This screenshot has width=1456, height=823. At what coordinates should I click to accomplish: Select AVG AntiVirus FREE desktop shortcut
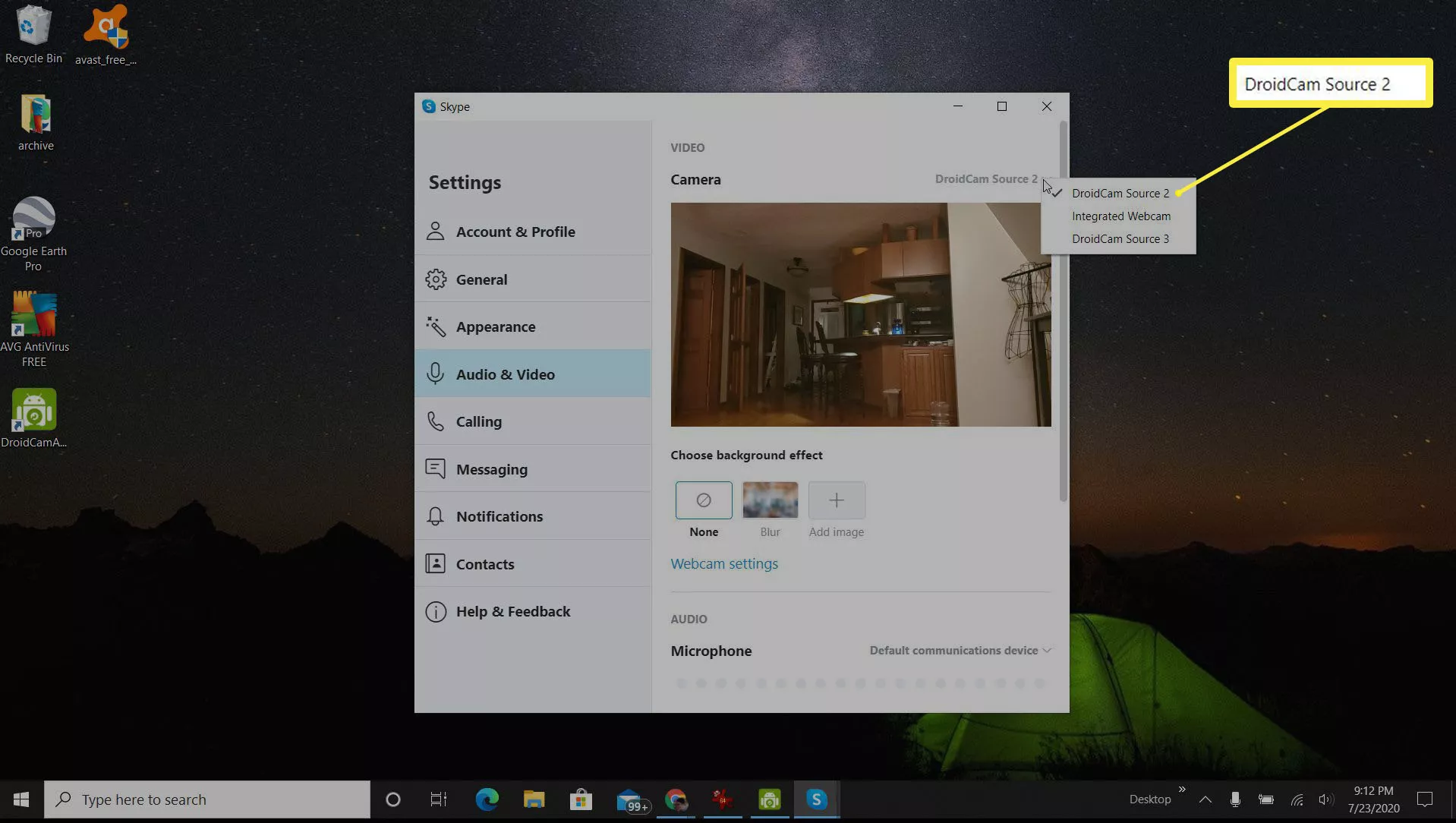pos(34,330)
